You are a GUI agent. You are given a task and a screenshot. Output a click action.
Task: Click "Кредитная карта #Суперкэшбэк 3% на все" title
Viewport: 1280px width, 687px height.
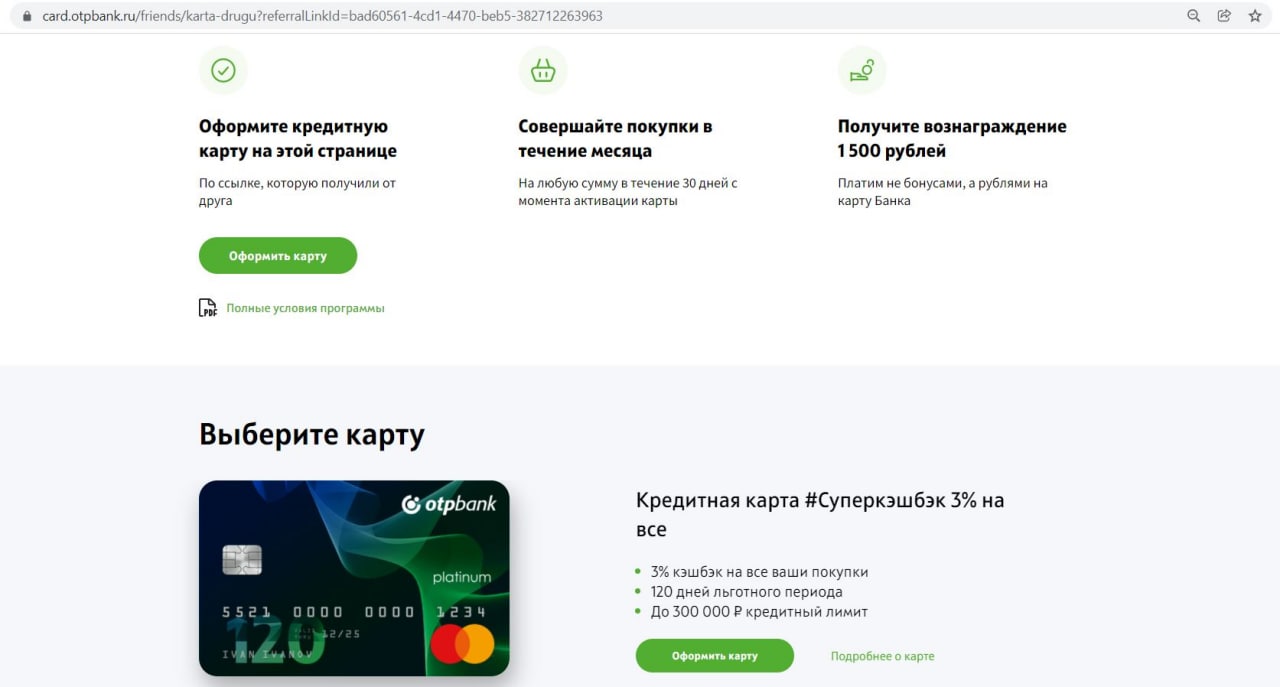pos(820,514)
